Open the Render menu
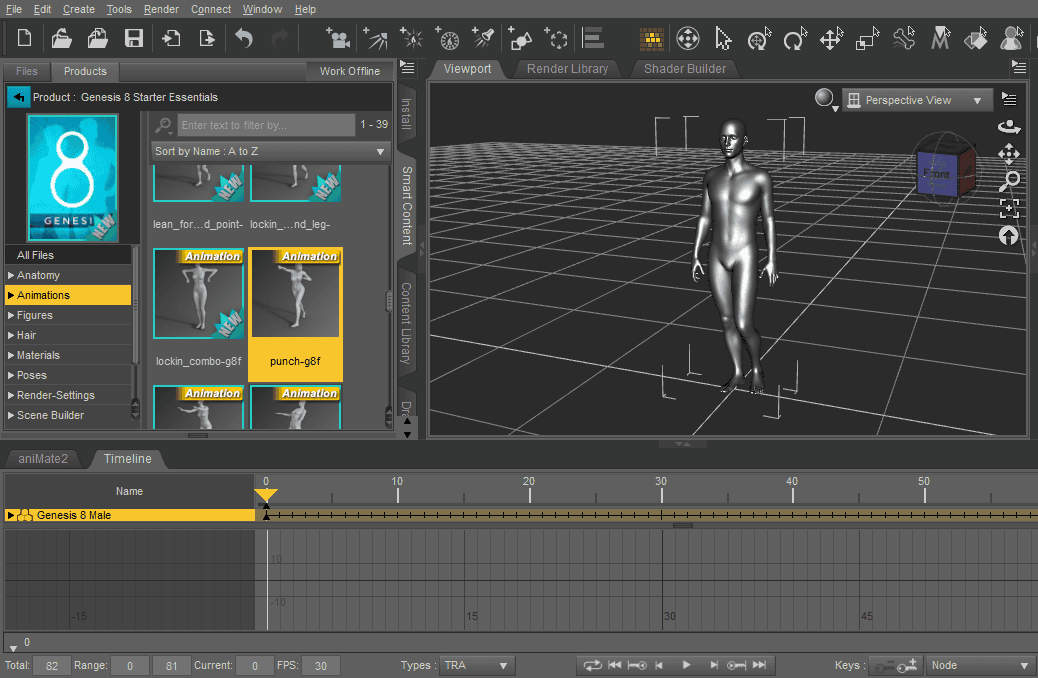The height and width of the screenshot is (678, 1038). (160, 9)
